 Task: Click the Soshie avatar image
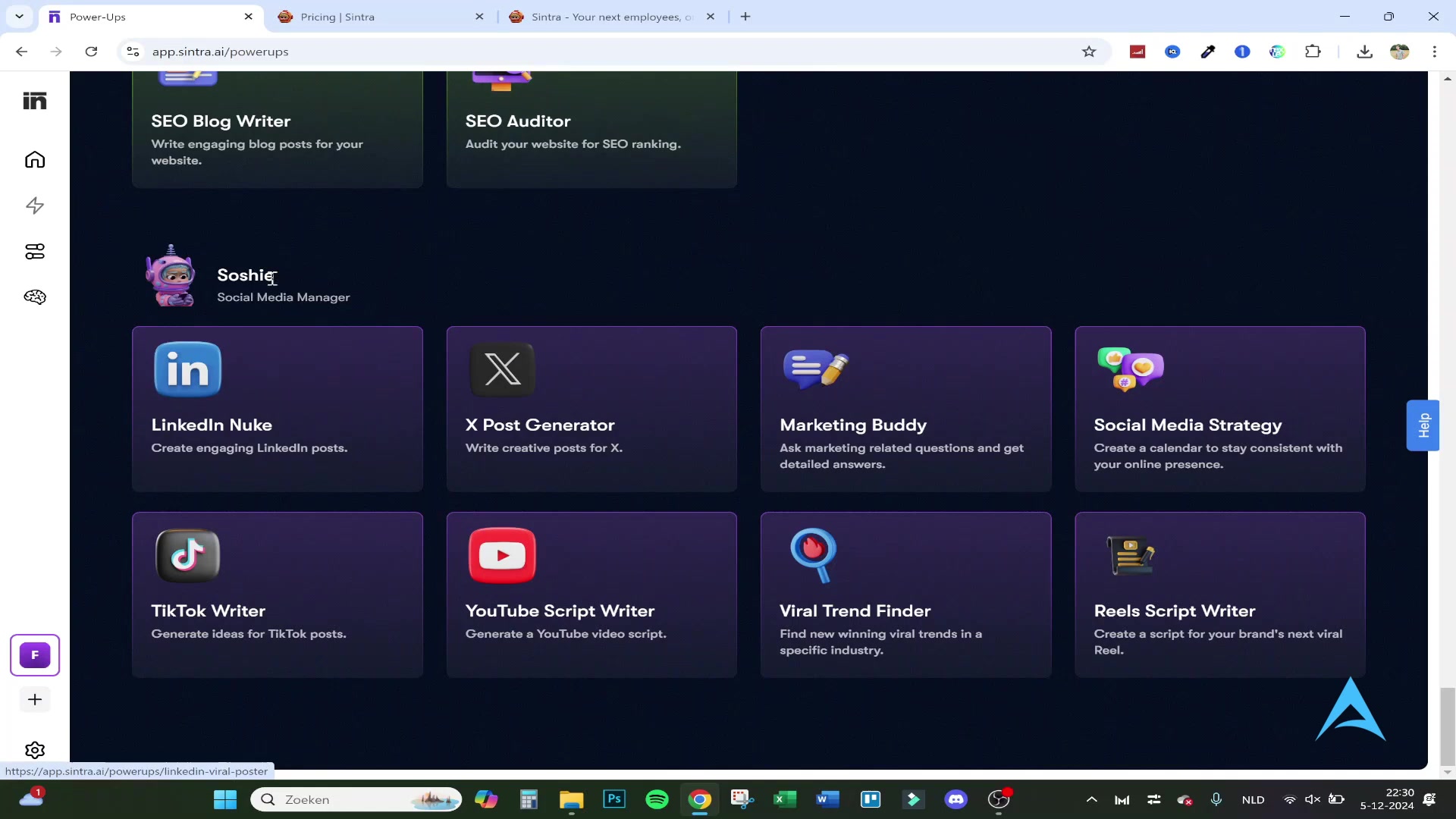pyautogui.click(x=171, y=277)
